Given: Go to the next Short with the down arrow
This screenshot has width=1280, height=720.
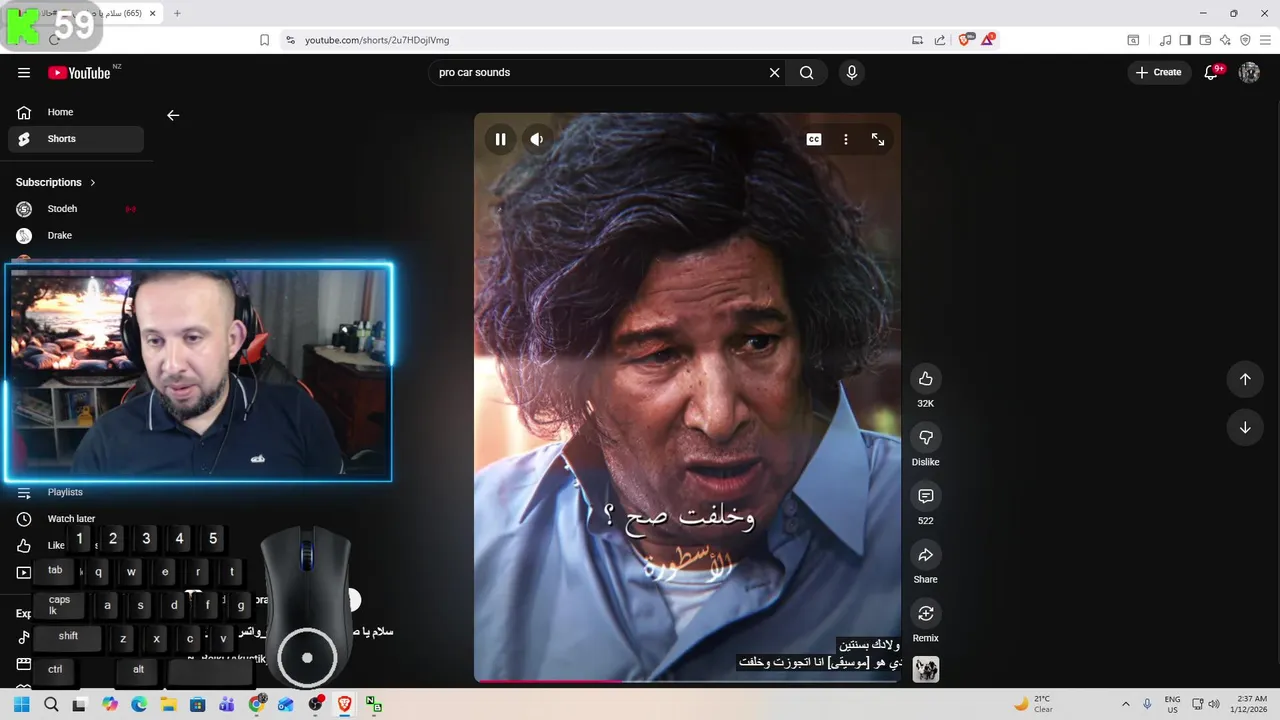Looking at the screenshot, I should pos(1245,427).
